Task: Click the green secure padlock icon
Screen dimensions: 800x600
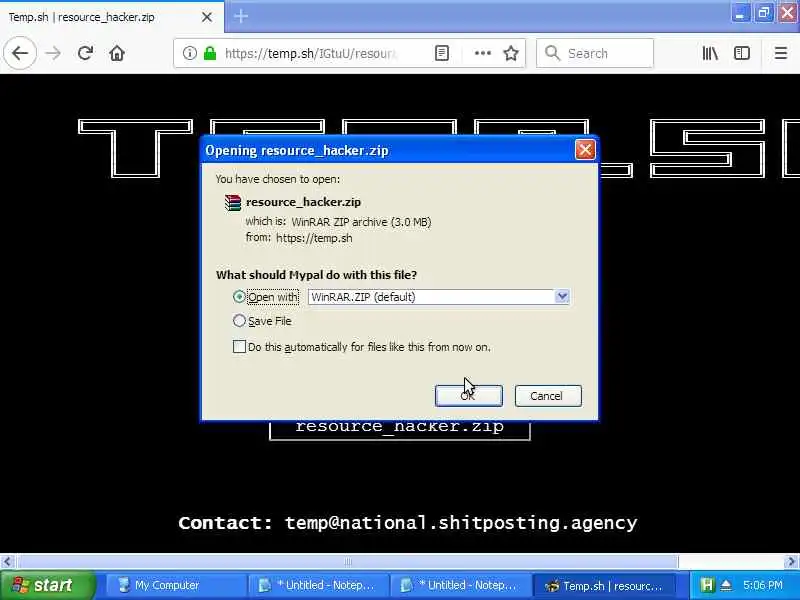Action: pyautogui.click(x=210, y=53)
